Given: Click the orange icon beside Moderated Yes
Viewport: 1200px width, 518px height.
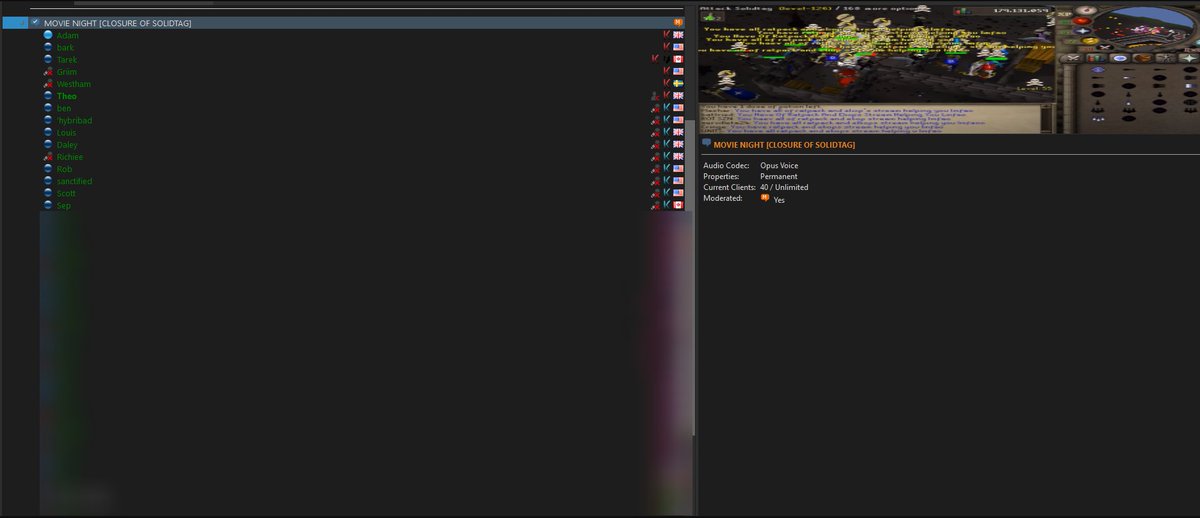Looking at the screenshot, I should (x=765, y=198).
